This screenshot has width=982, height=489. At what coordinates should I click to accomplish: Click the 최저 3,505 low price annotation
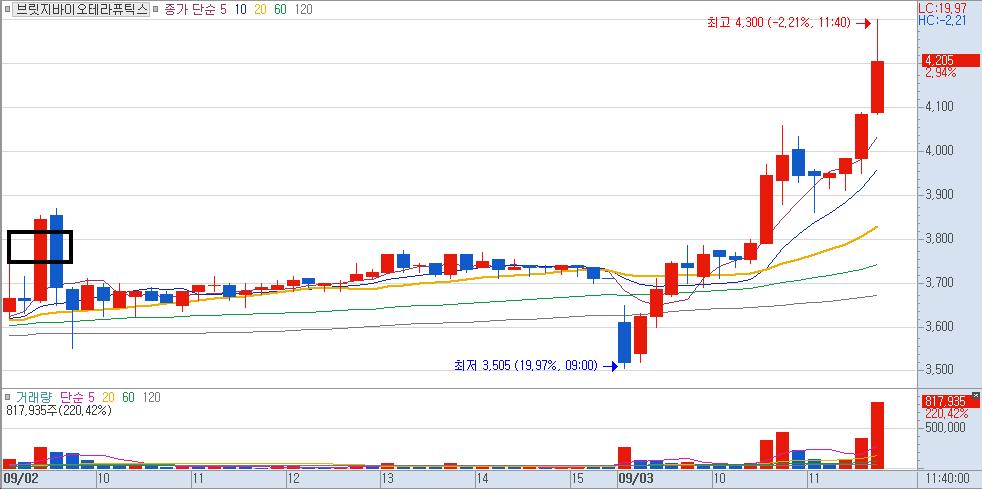[525, 366]
